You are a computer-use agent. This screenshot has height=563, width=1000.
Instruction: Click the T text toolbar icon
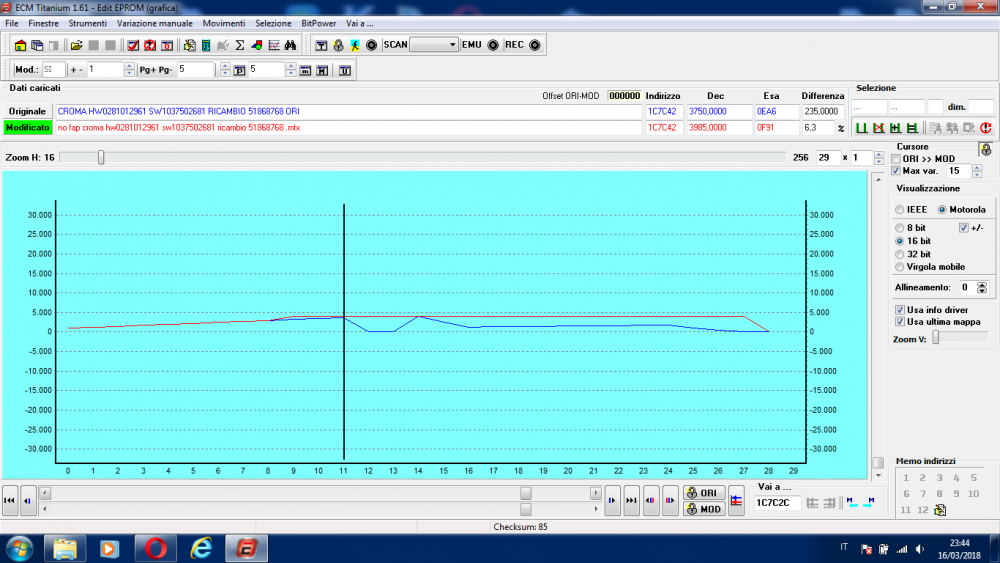(321, 45)
